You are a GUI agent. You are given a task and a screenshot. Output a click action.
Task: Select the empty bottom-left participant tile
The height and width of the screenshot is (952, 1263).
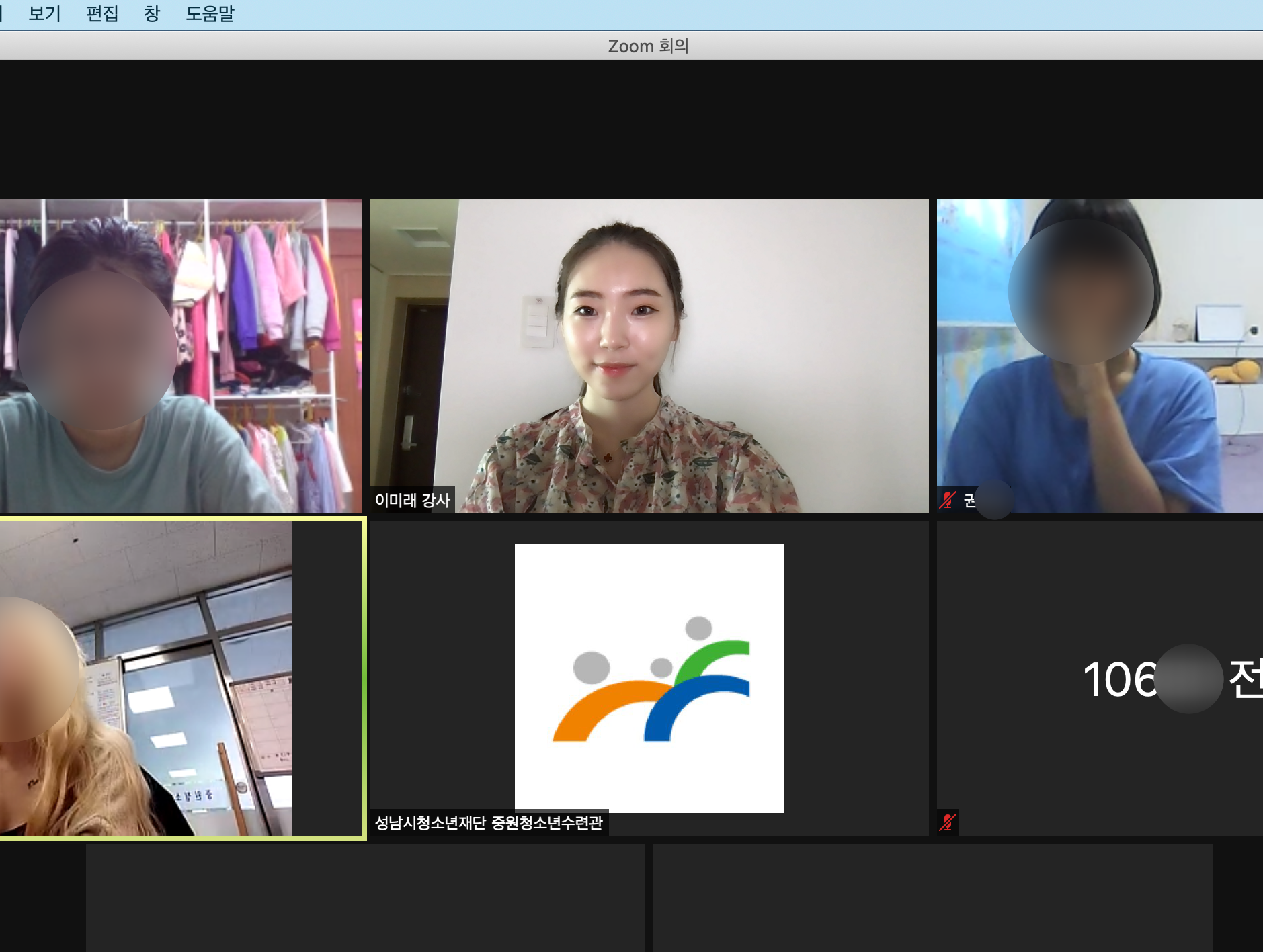[x=365, y=897]
